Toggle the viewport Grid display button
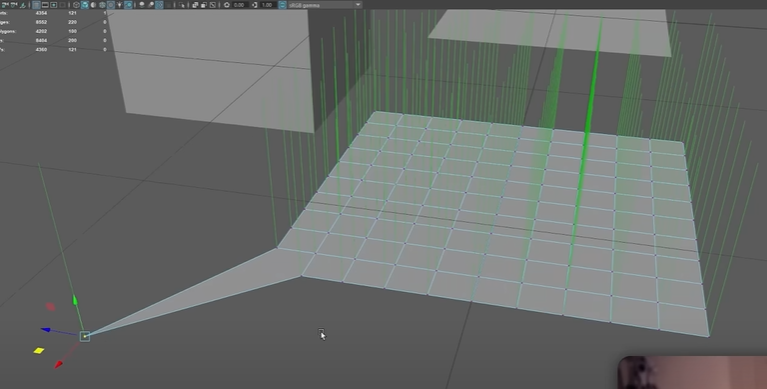Screen dimensions: 767x389 (x=36, y=5)
